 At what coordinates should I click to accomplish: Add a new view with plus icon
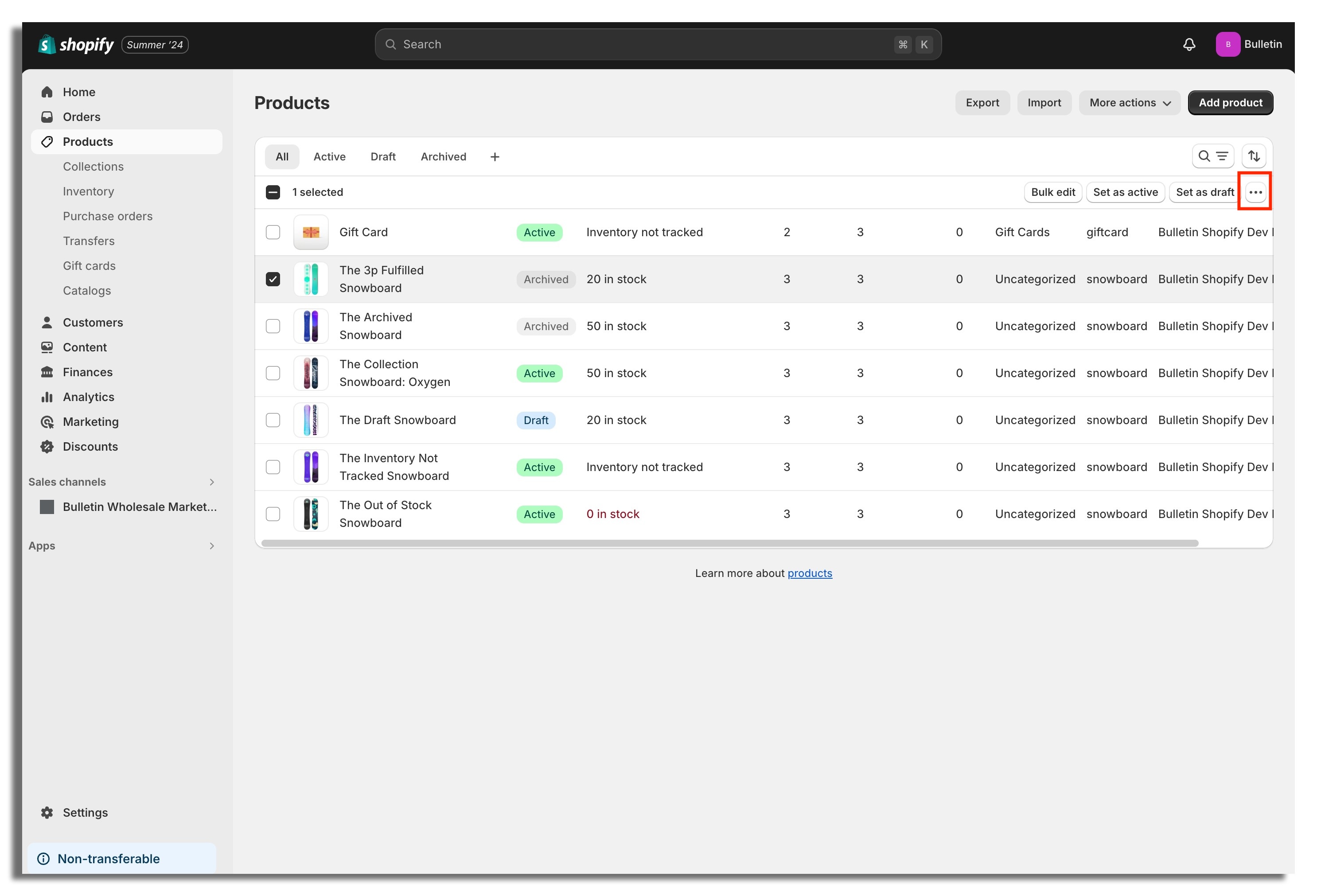495,157
